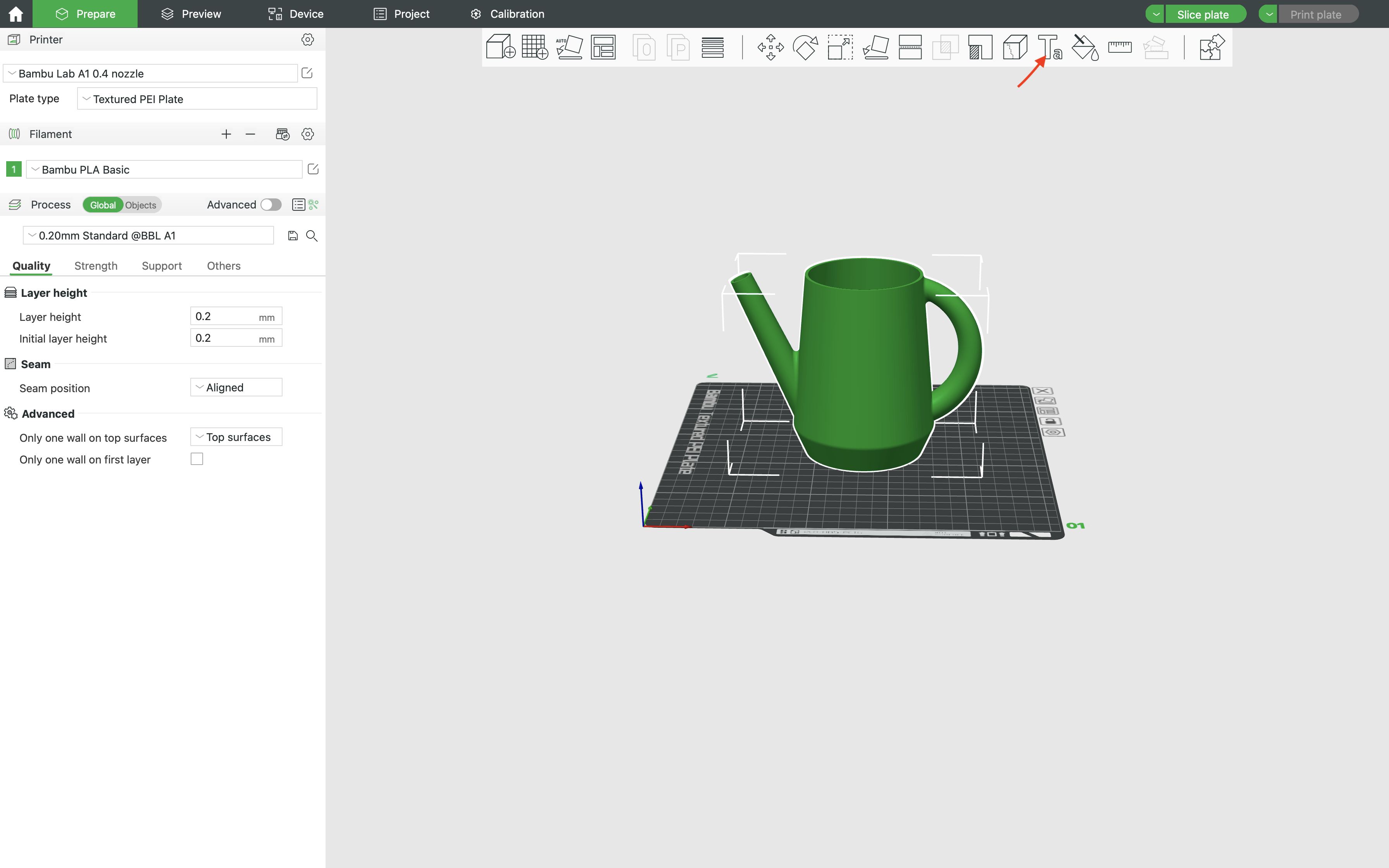Enable Only one wall on first layer
The height and width of the screenshot is (868, 1389).
[197, 459]
